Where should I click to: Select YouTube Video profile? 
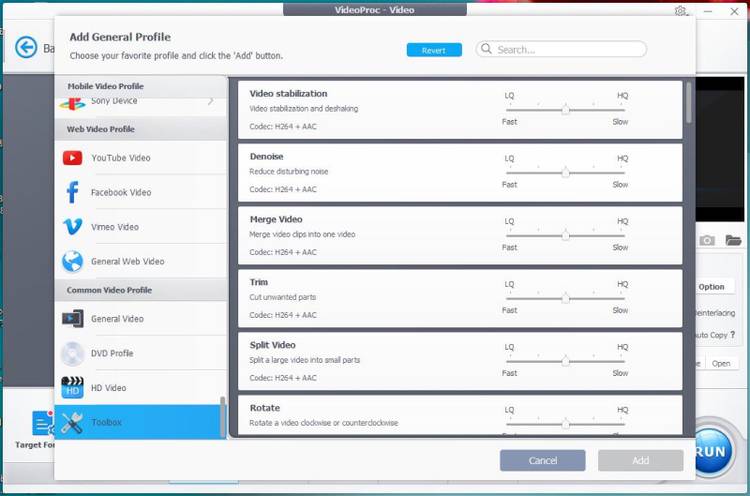pyautogui.click(x=141, y=158)
